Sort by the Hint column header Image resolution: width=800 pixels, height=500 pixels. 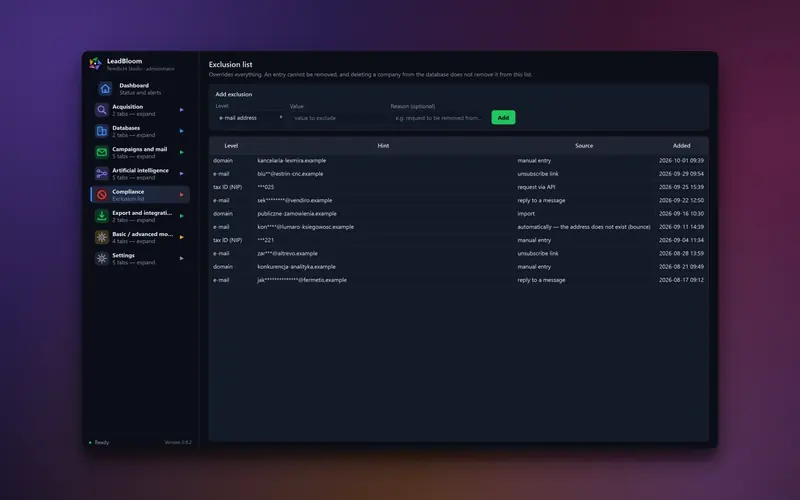click(x=383, y=146)
